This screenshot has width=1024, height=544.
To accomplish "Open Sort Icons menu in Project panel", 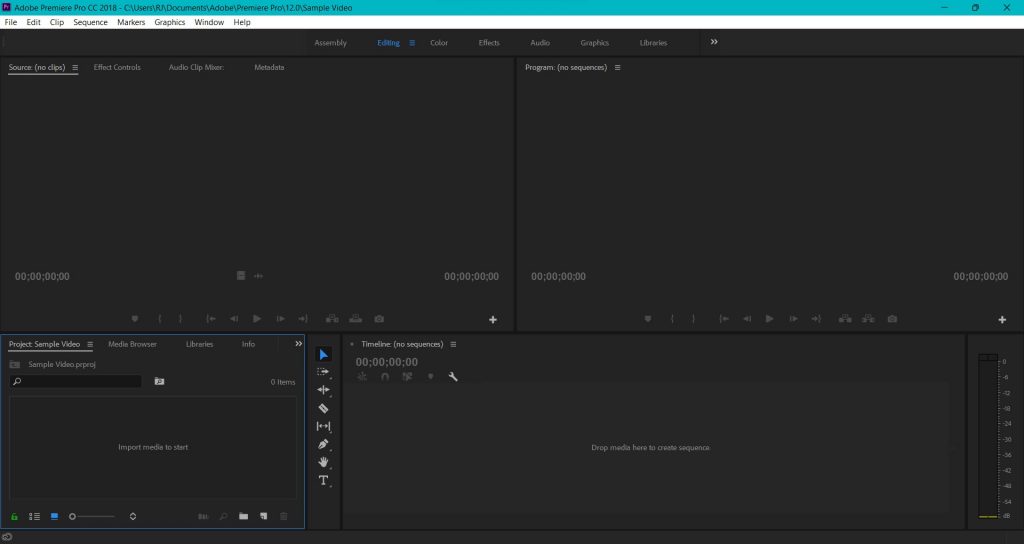I will pos(133,516).
